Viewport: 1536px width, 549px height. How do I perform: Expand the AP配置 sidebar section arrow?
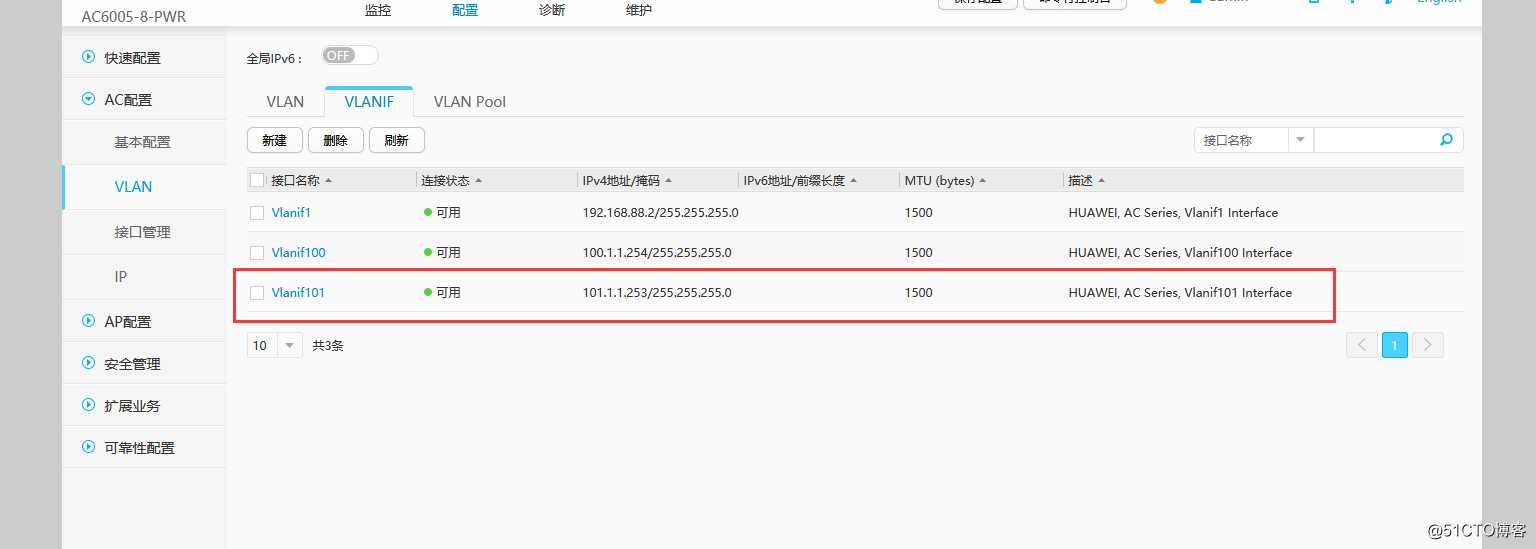pyautogui.click(x=88, y=321)
